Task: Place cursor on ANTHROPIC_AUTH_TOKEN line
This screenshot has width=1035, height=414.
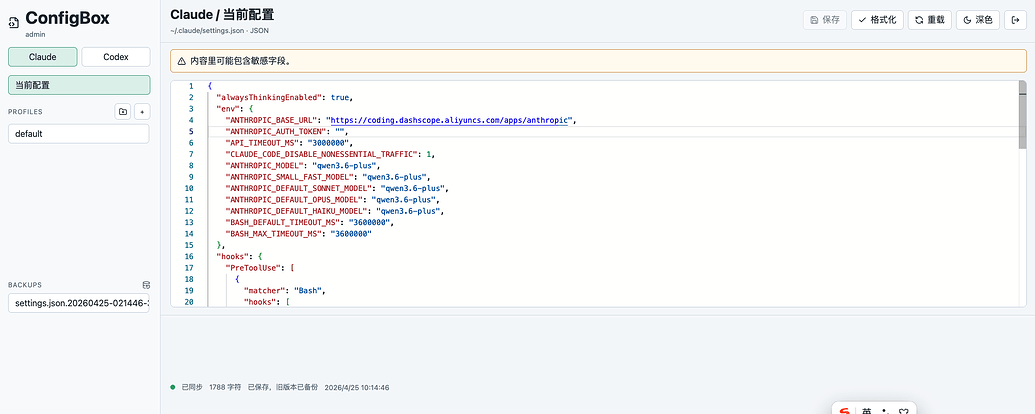Action: point(286,131)
